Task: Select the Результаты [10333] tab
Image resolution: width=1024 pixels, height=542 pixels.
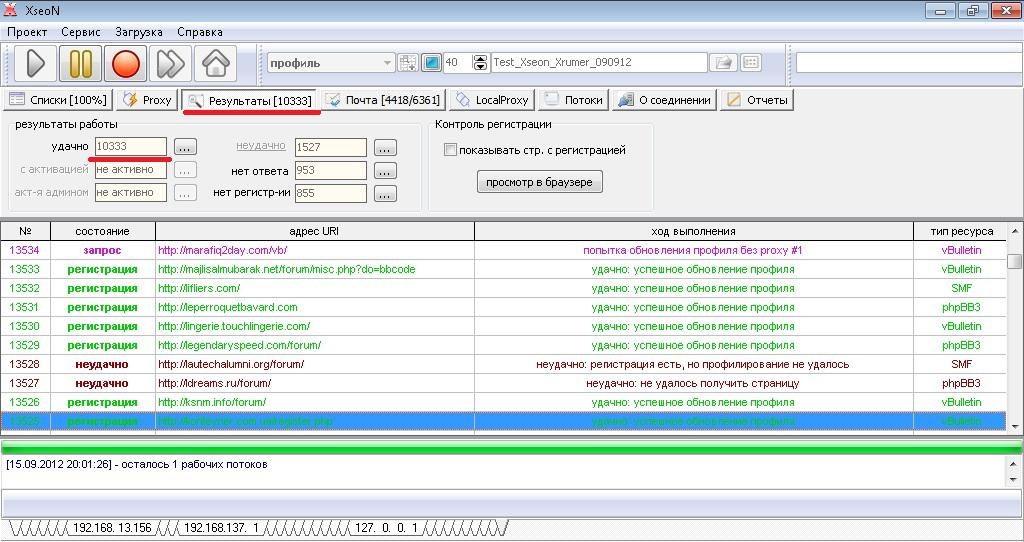Action: [249, 101]
